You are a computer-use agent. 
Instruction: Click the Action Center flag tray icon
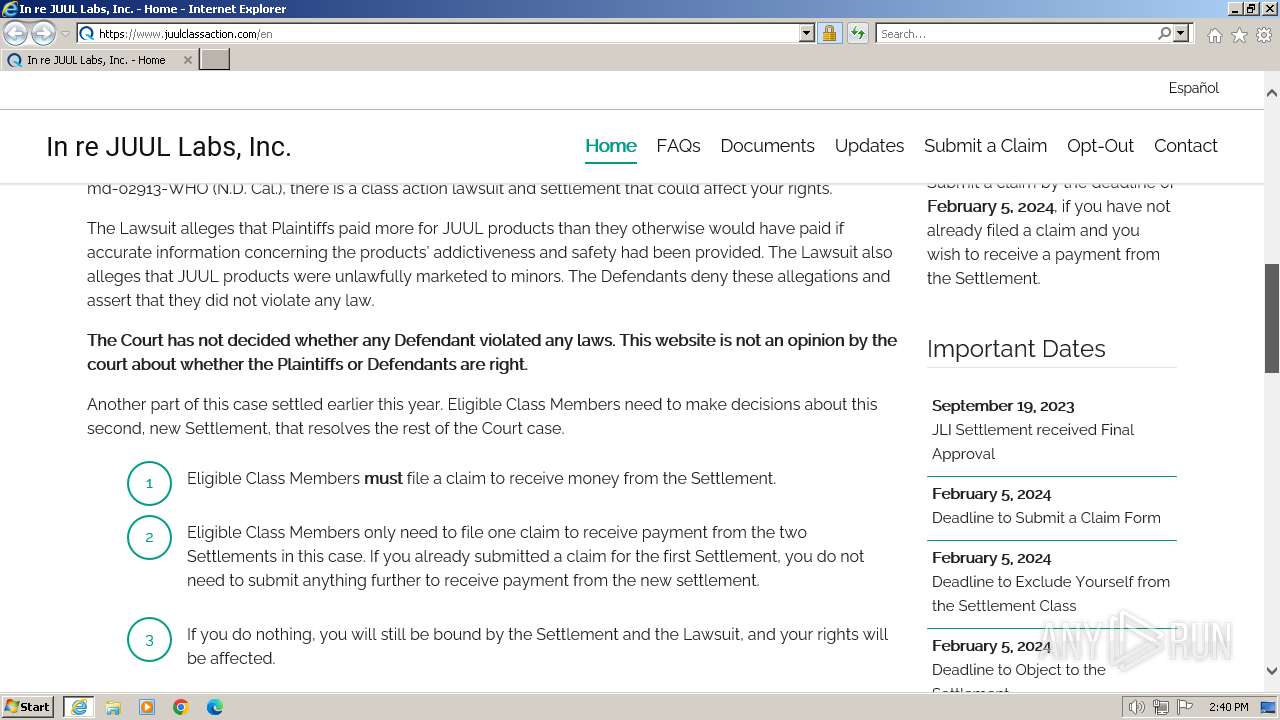1185,707
